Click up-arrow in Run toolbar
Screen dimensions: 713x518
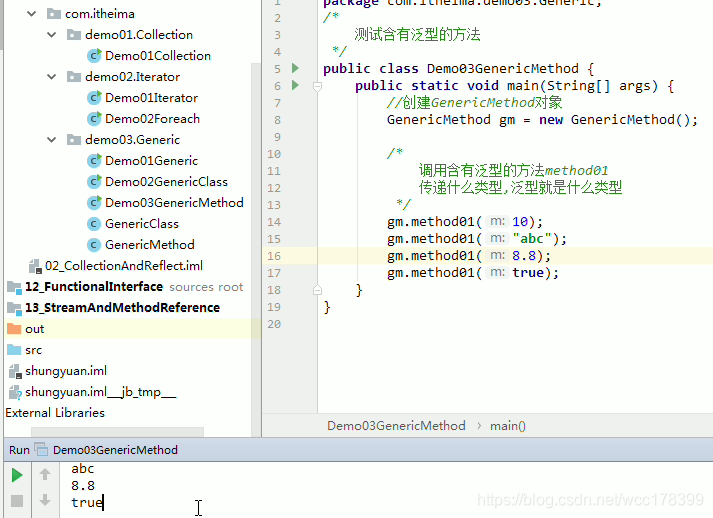45,474
